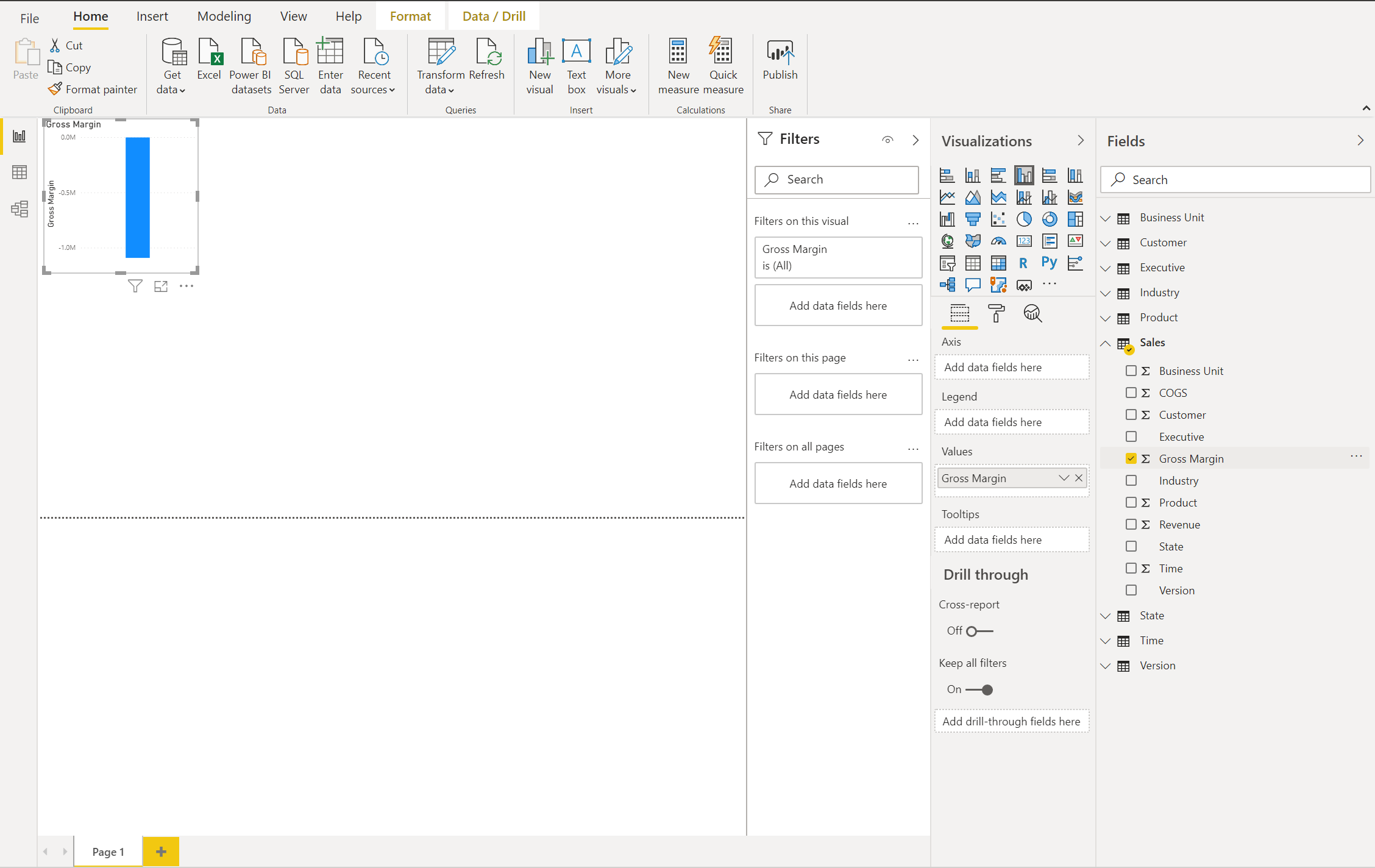Toggle the Cross-report switch on
1375x868 pixels.
979,631
